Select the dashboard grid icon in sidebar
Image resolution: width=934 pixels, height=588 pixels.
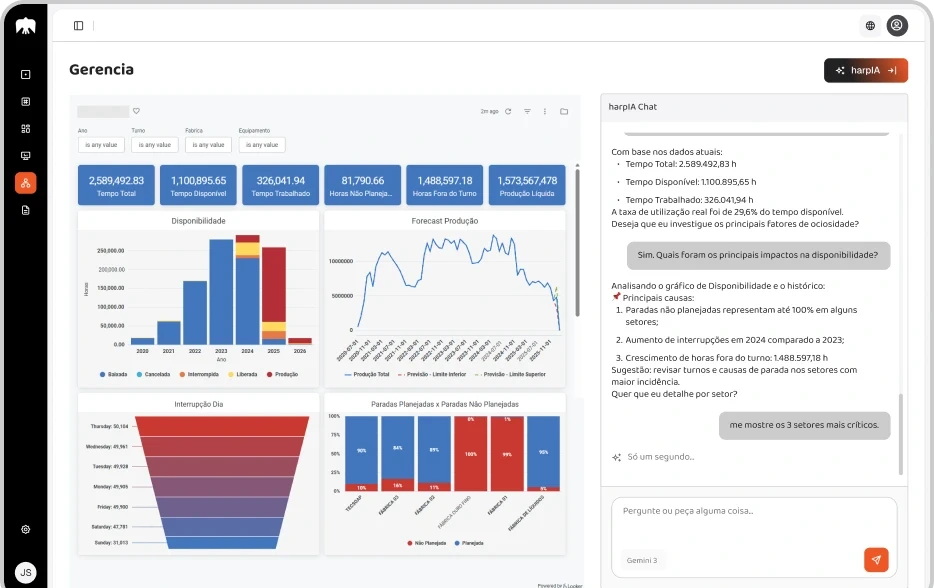[x=25, y=128]
